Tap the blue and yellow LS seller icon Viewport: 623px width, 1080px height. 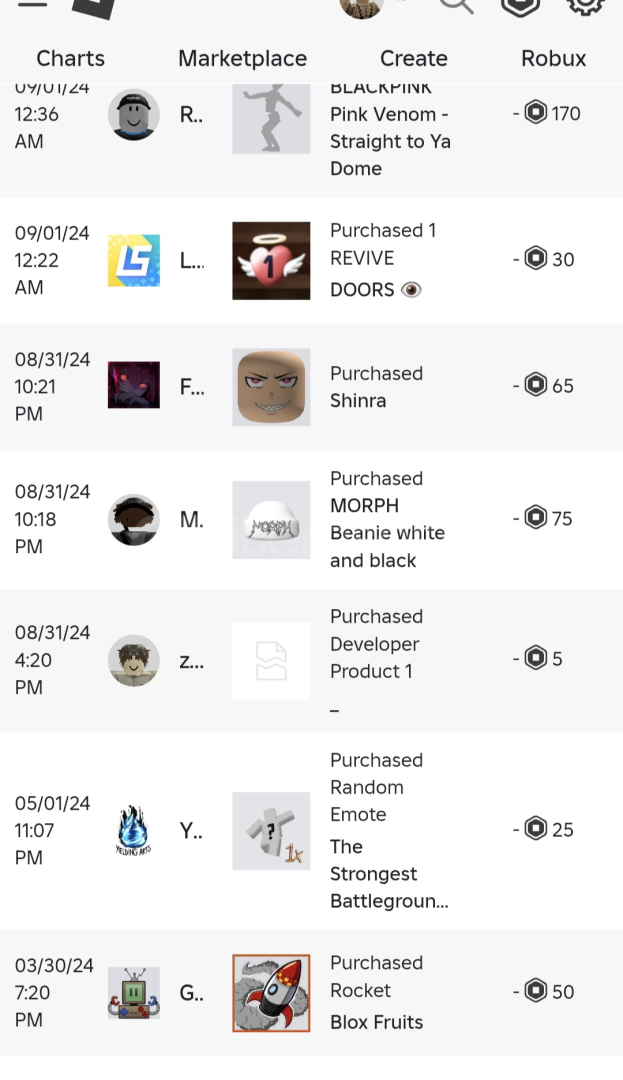pyautogui.click(x=133, y=260)
